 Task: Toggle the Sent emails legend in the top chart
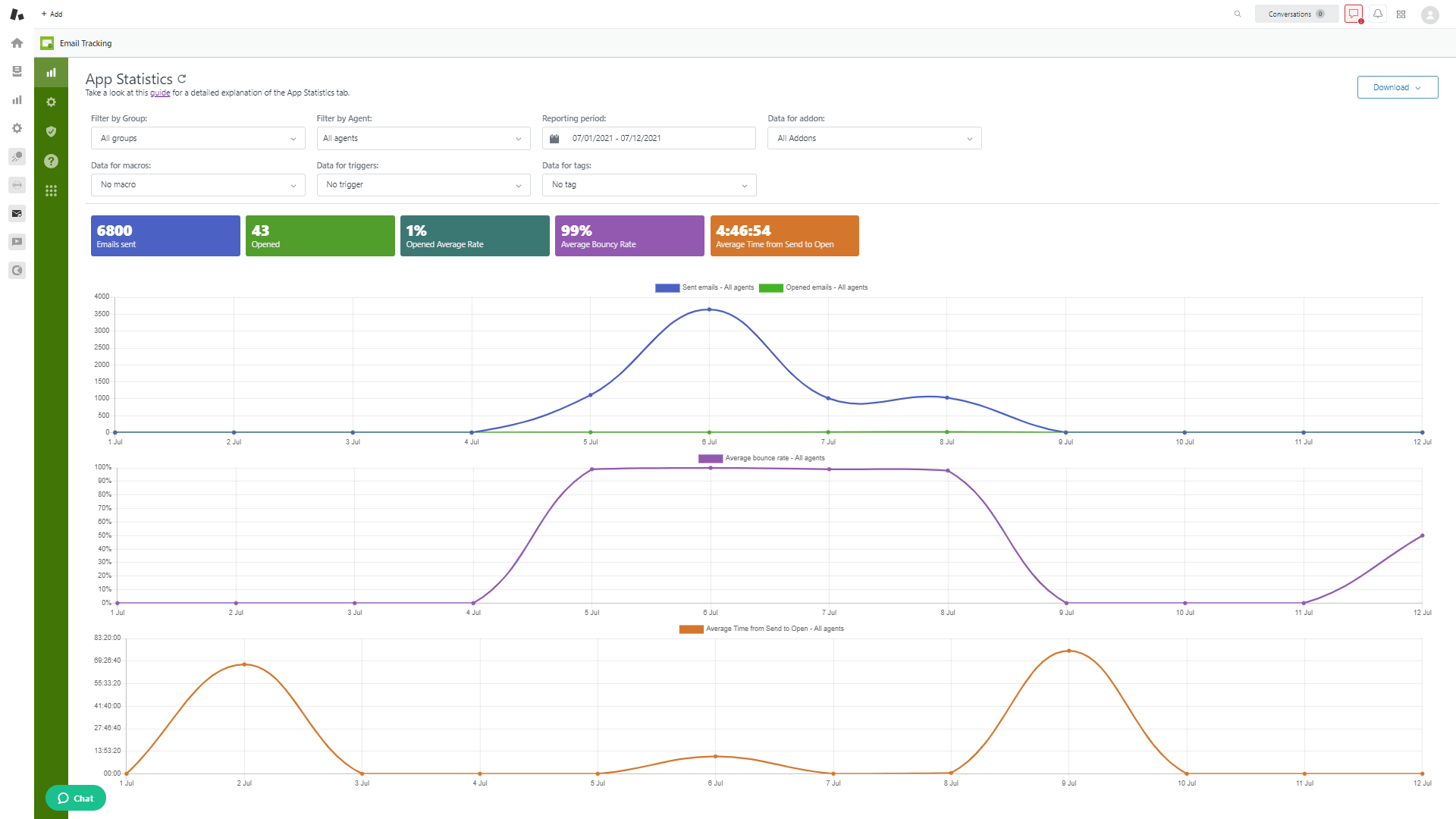[705, 287]
